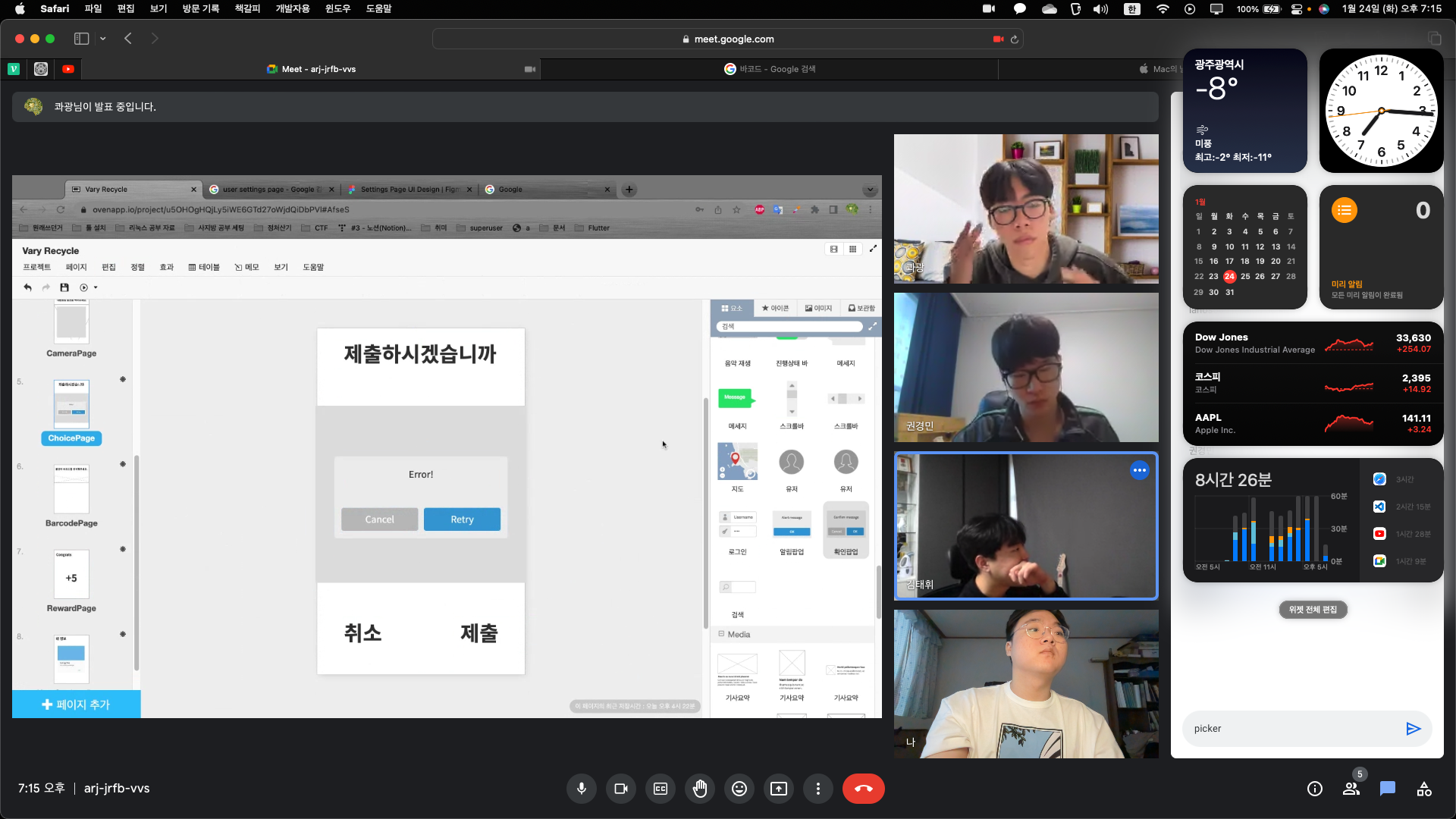Open emoji reactions in Meet
This screenshot has width=1456, height=819.
[x=739, y=789]
